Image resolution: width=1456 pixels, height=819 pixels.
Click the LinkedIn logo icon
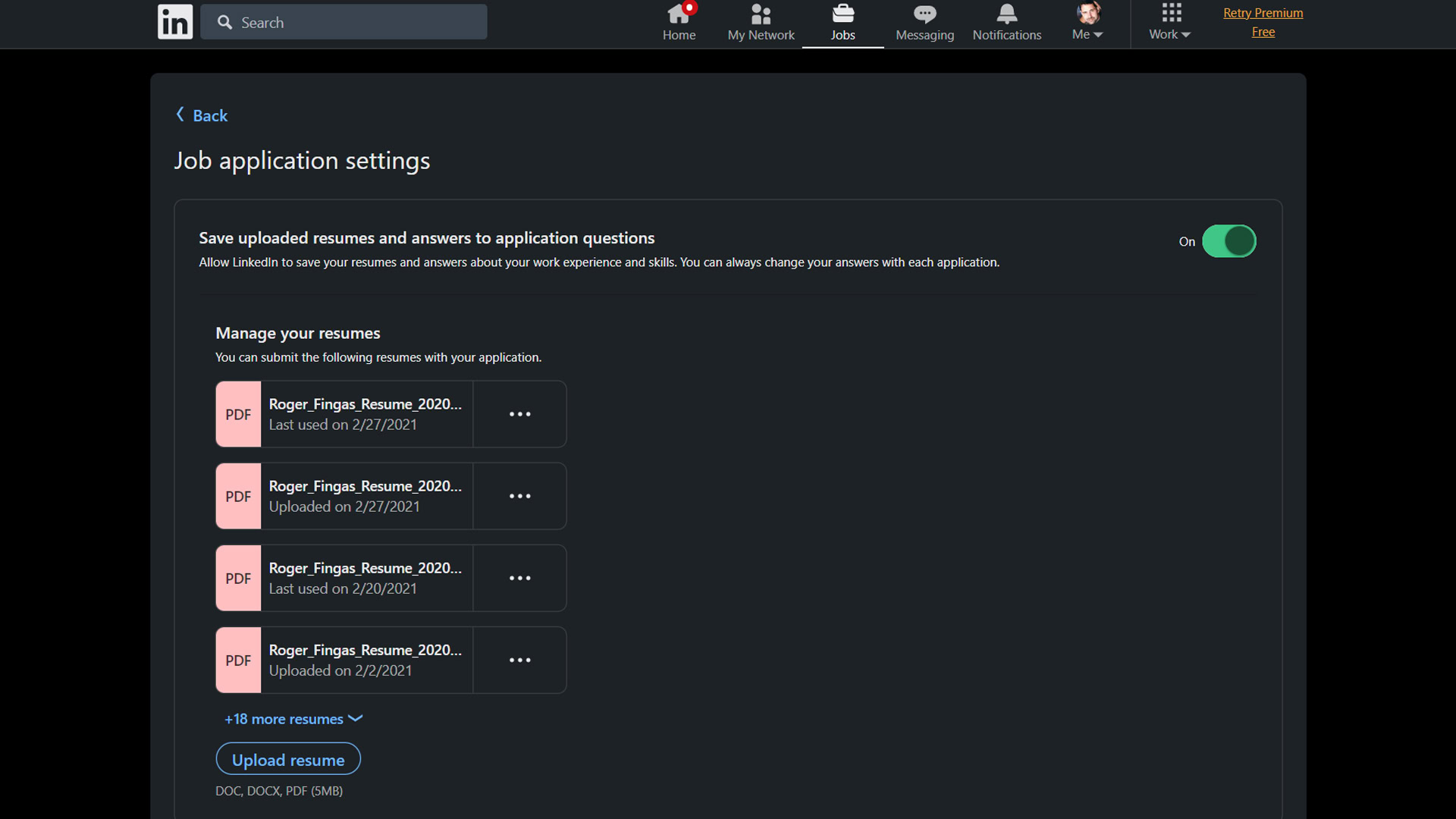pyautogui.click(x=174, y=22)
